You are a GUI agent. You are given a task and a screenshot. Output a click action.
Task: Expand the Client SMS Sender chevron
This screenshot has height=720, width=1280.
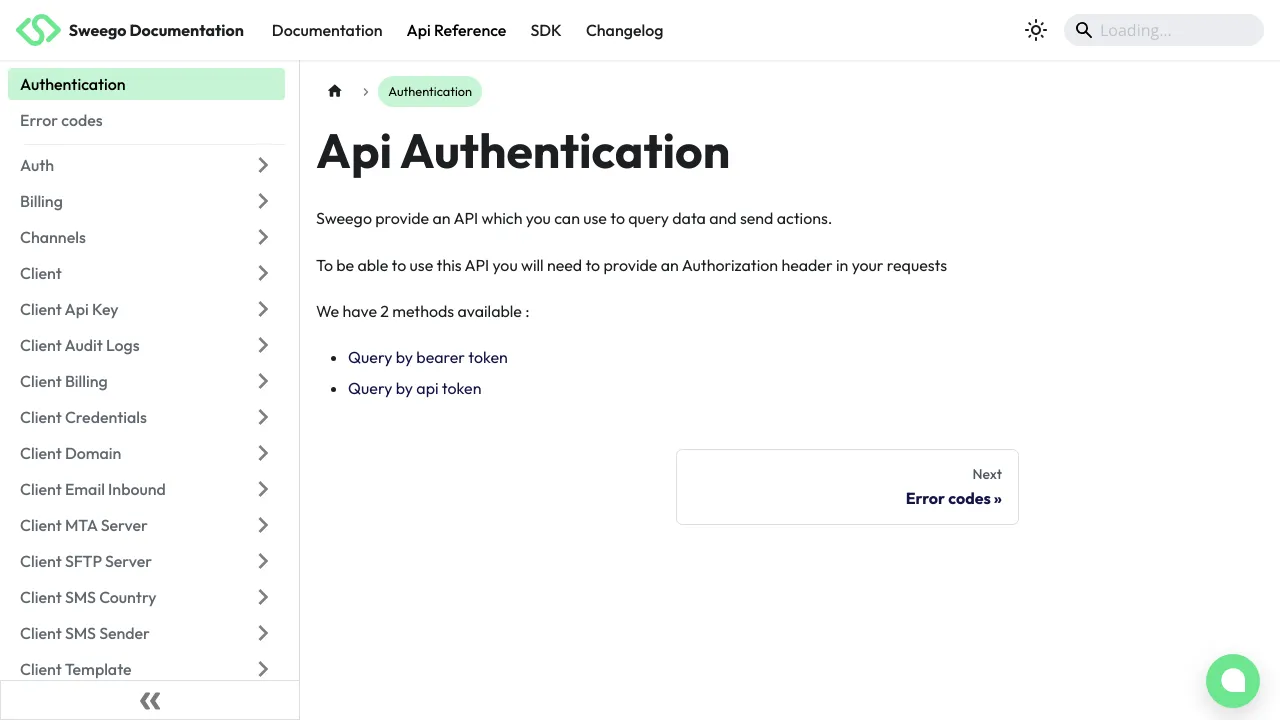263,633
